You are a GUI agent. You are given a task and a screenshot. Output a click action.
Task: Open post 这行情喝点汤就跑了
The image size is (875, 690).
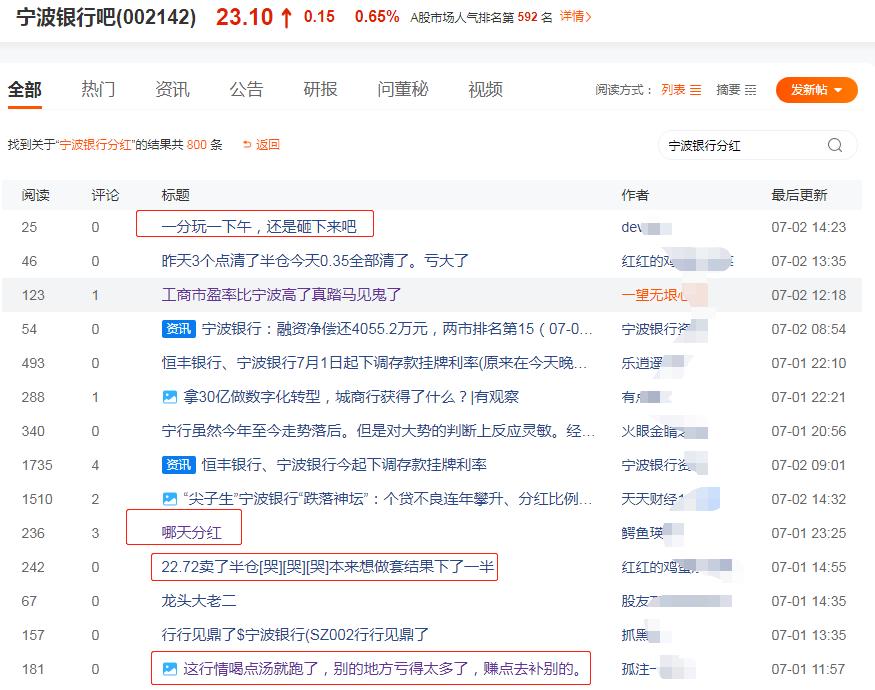pos(382,669)
